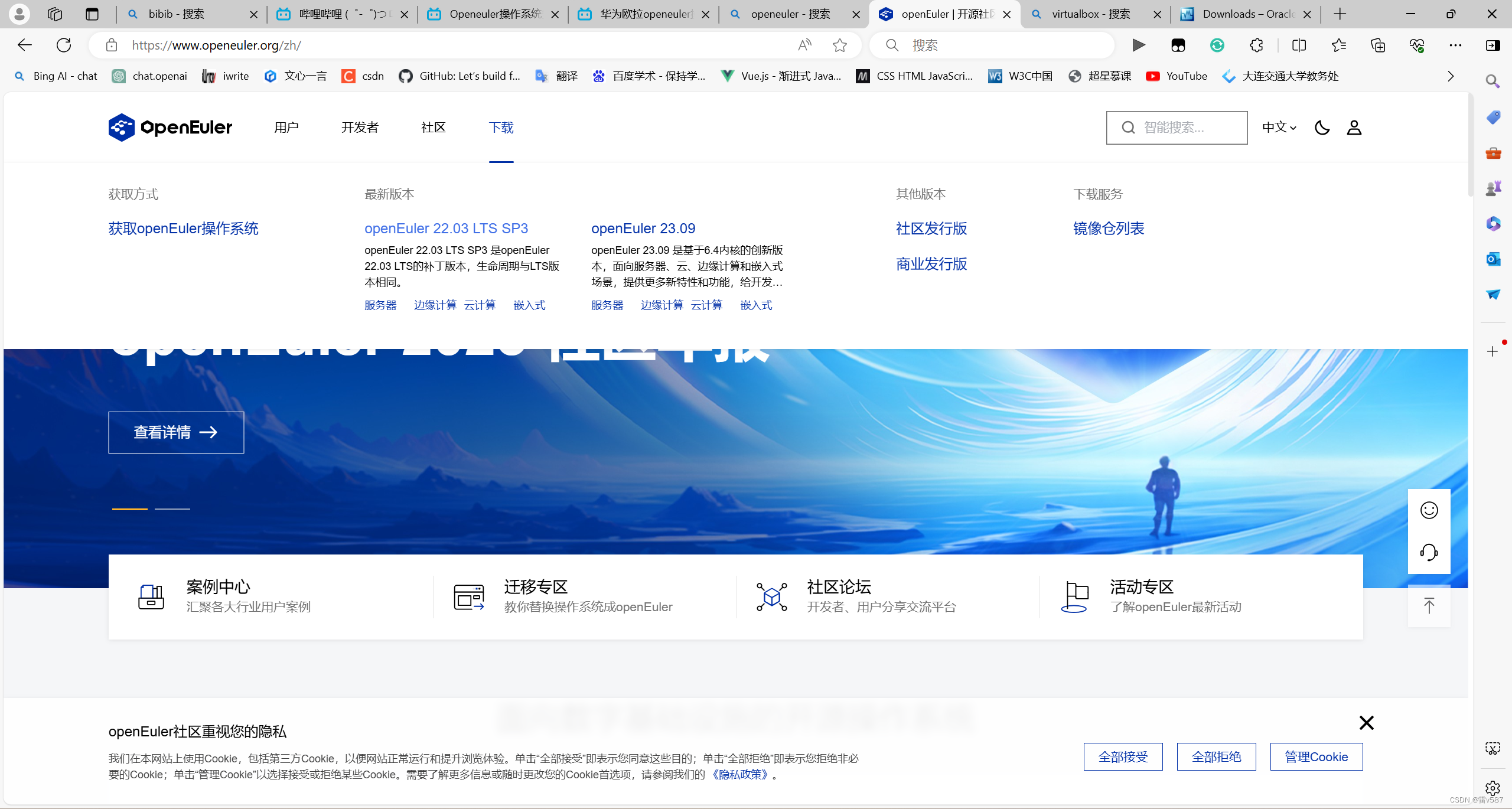Open the tab actions menu icon

(x=92, y=14)
